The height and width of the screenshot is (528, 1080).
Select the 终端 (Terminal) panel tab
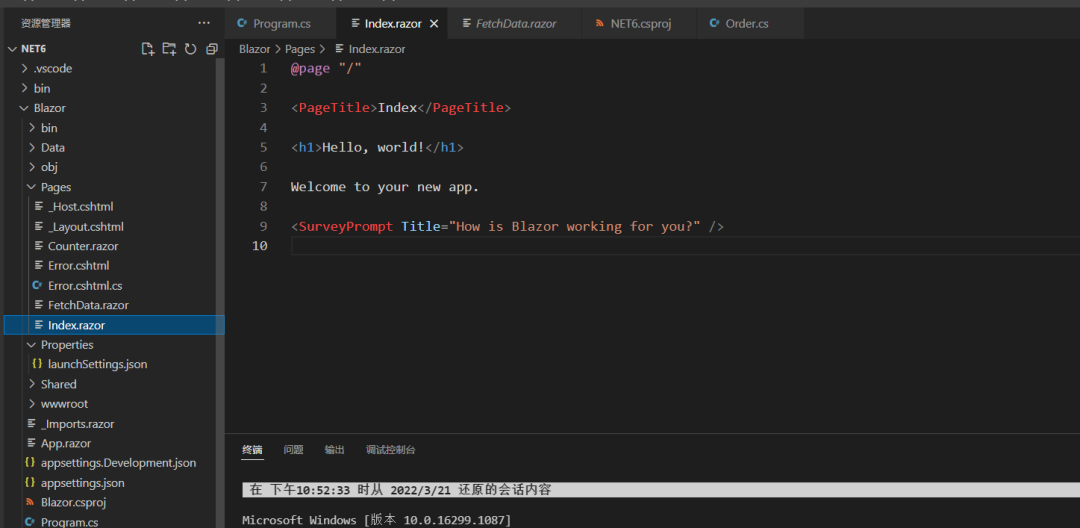click(x=252, y=450)
